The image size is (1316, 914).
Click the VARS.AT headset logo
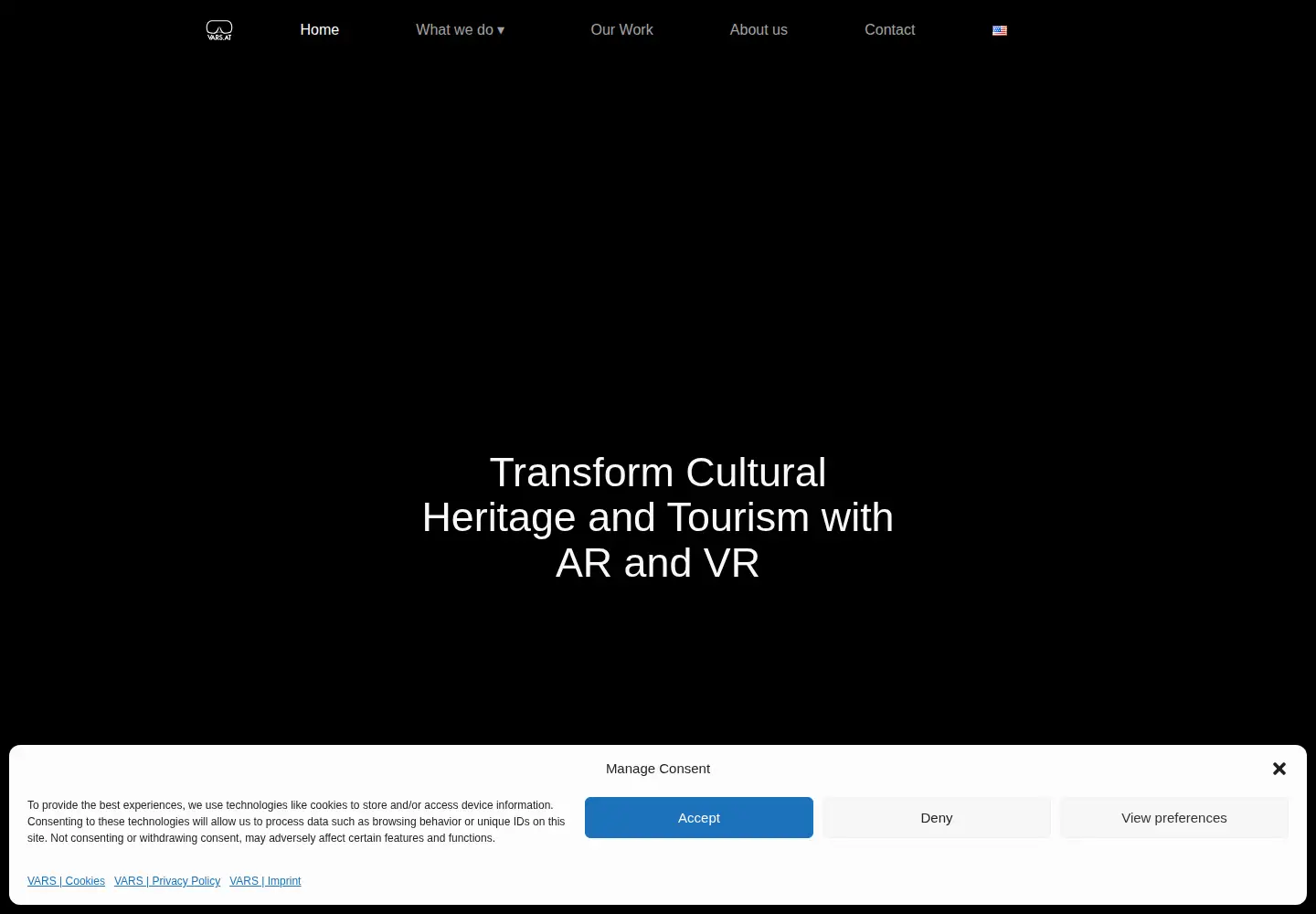pos(219,30)
